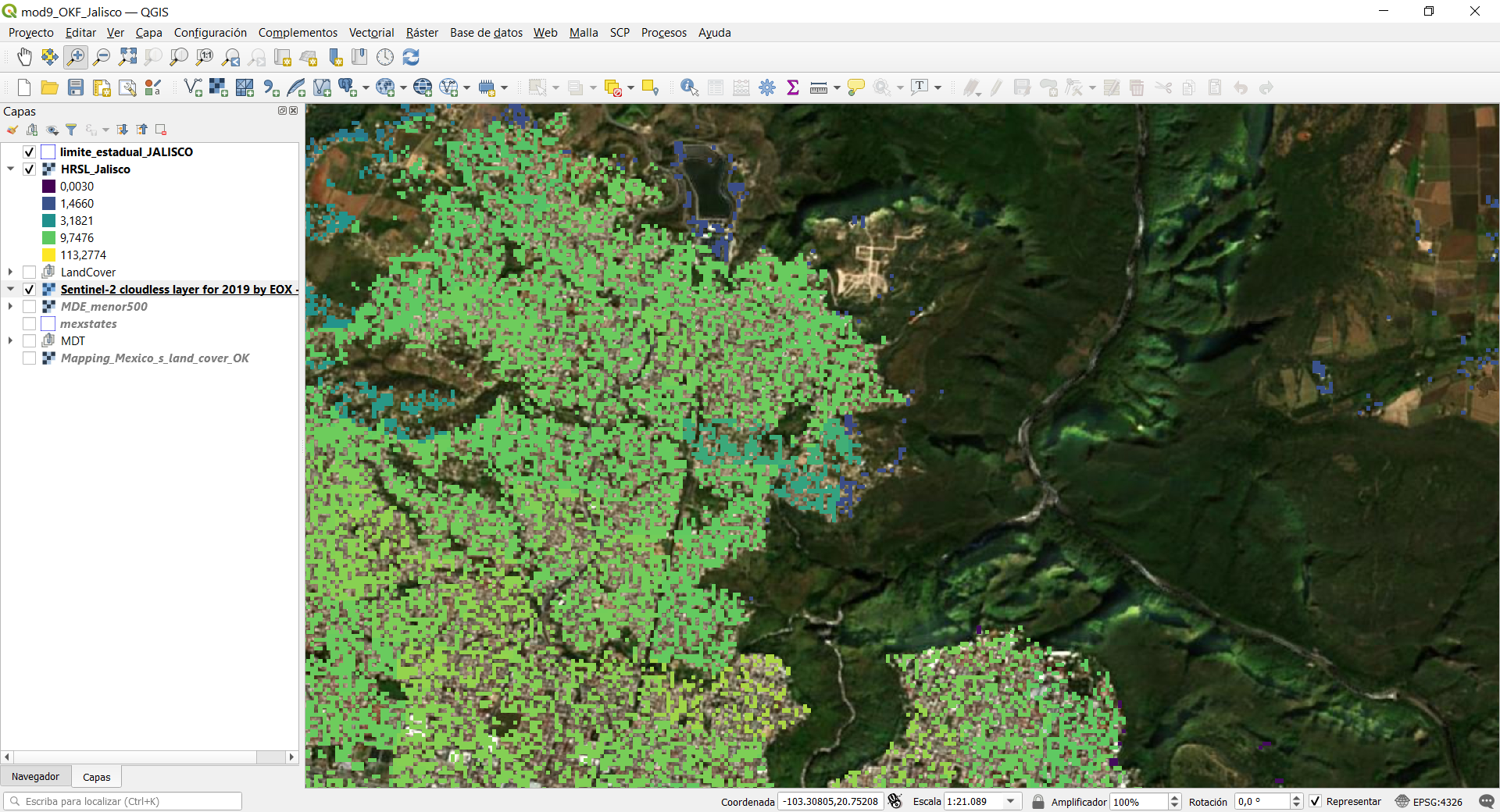The image size is (1500, 812).
Task: Activate the Zoom In magnifier tool
Action: (76, 57)
